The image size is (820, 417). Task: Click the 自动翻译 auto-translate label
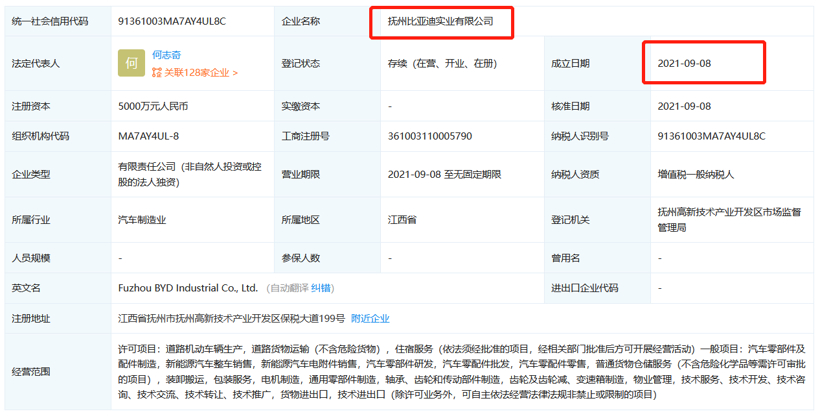(x=289, y=288)
